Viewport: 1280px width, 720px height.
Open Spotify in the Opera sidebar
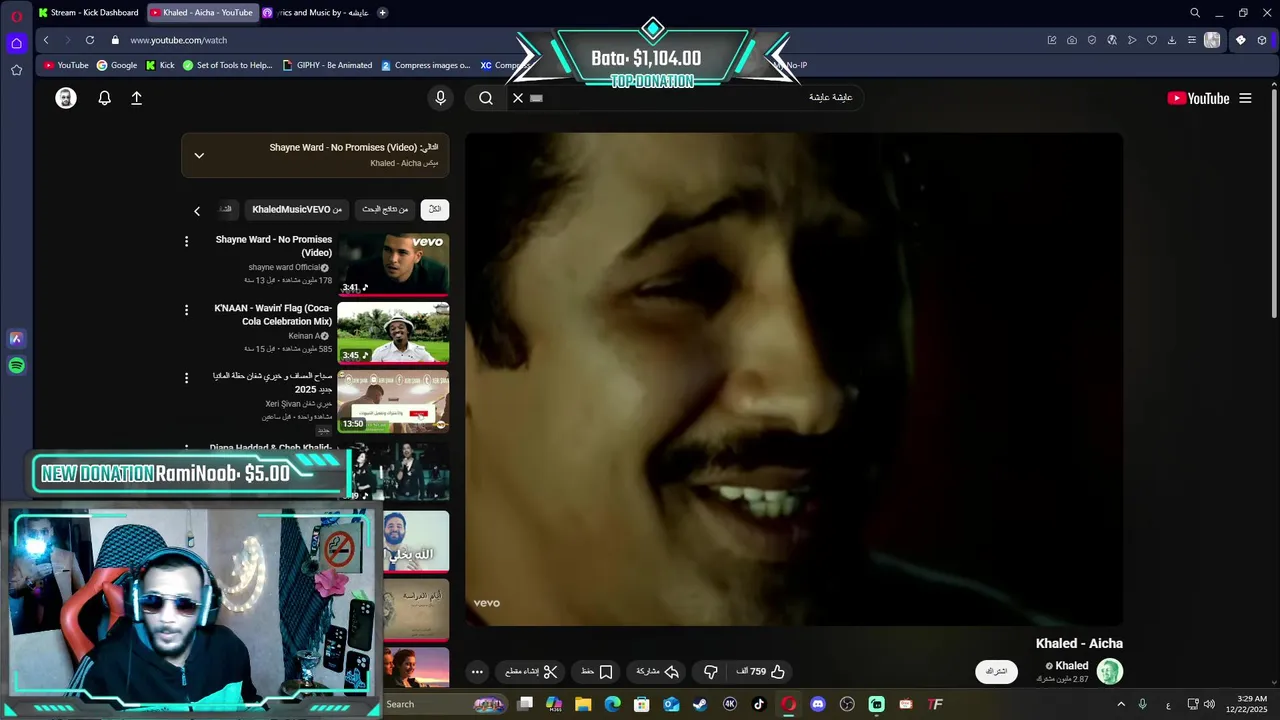(x=16, y=366)
